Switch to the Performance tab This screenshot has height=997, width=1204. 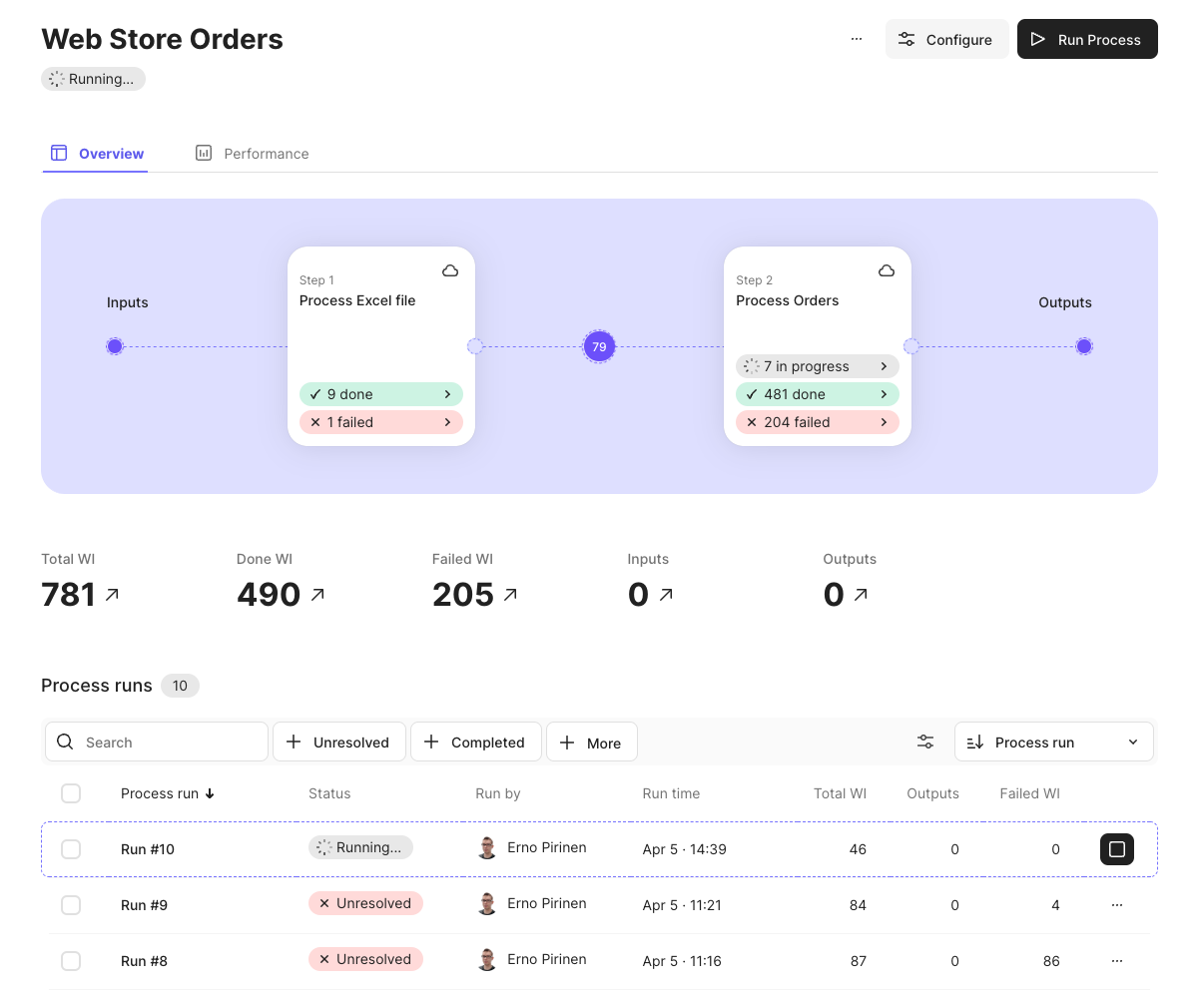pyautogui.click(x=253, y=154)
